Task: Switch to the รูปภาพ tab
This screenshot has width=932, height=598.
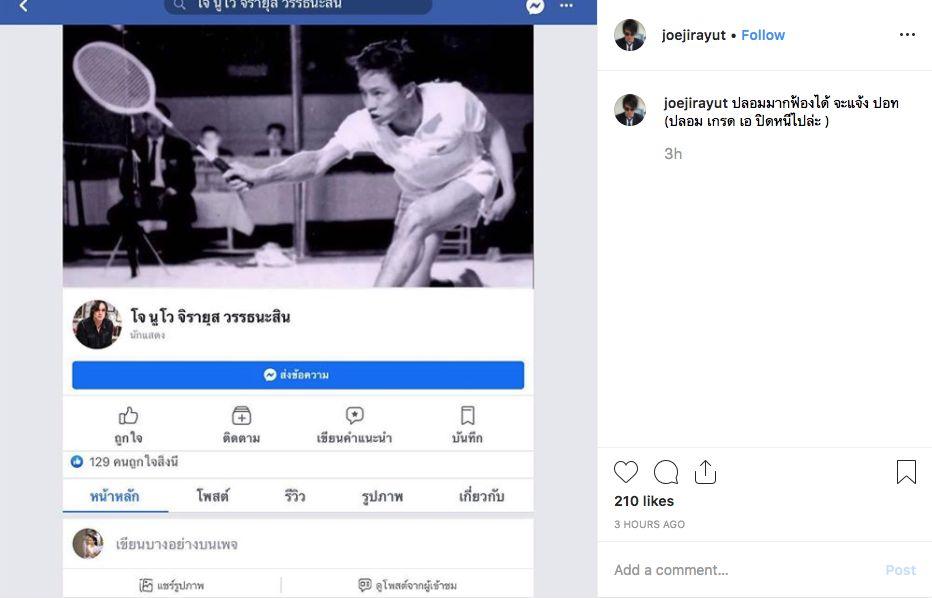Action: pos(382,496)
